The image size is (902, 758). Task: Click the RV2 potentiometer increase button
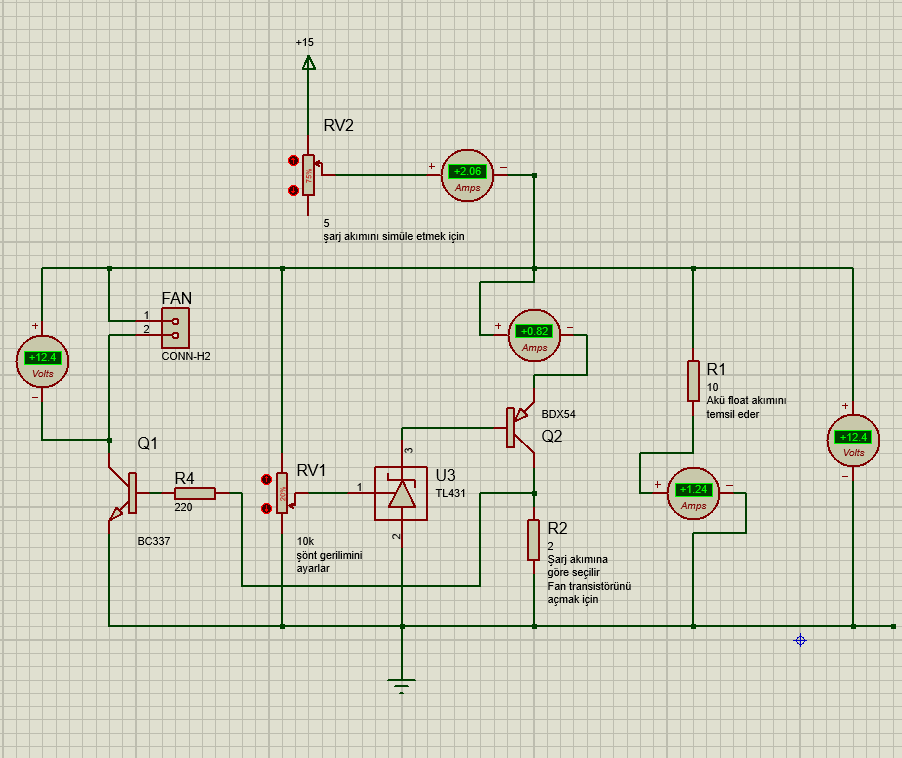(x=292, y=160)
